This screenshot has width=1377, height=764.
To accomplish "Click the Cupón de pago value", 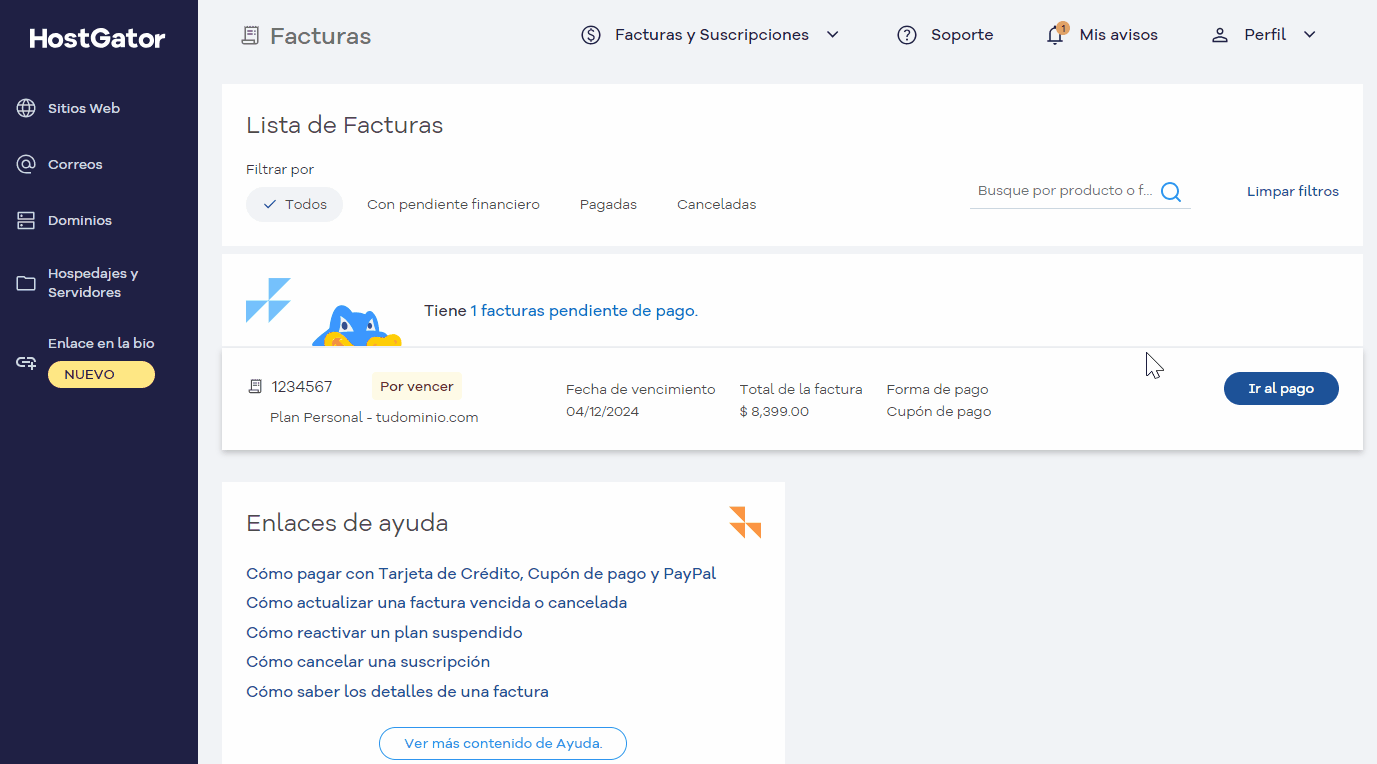I will tap(939, 411).
